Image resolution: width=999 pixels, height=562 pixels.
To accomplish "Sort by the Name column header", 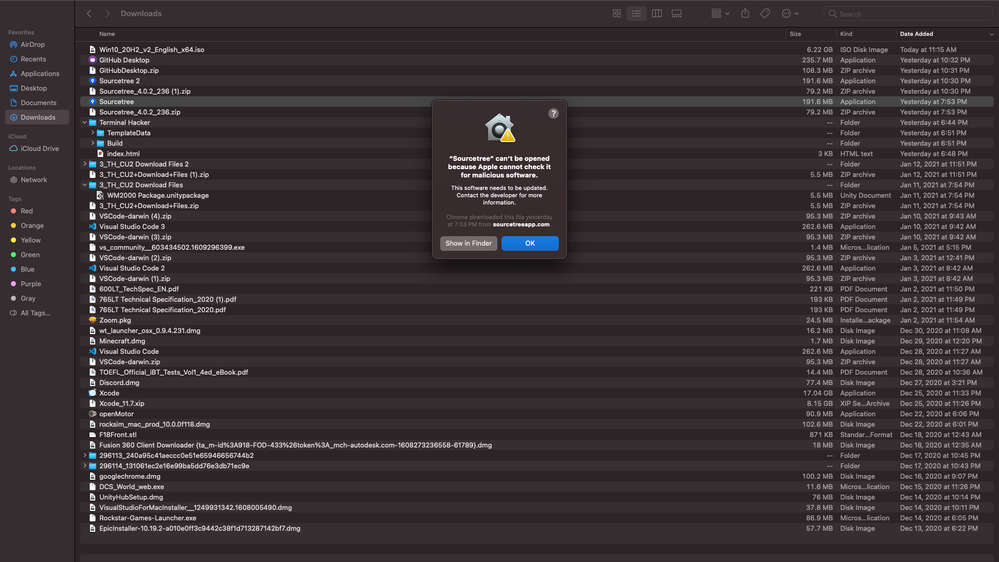I will [x=107, y=34].
